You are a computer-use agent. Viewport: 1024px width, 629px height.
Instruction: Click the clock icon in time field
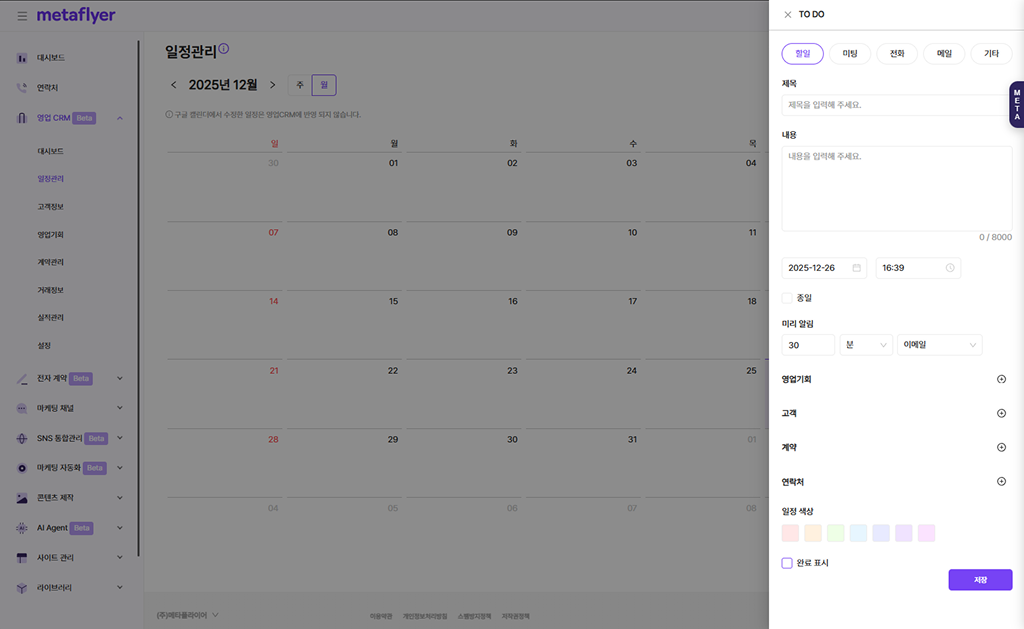pyautogui.click(x=950, y=268)
